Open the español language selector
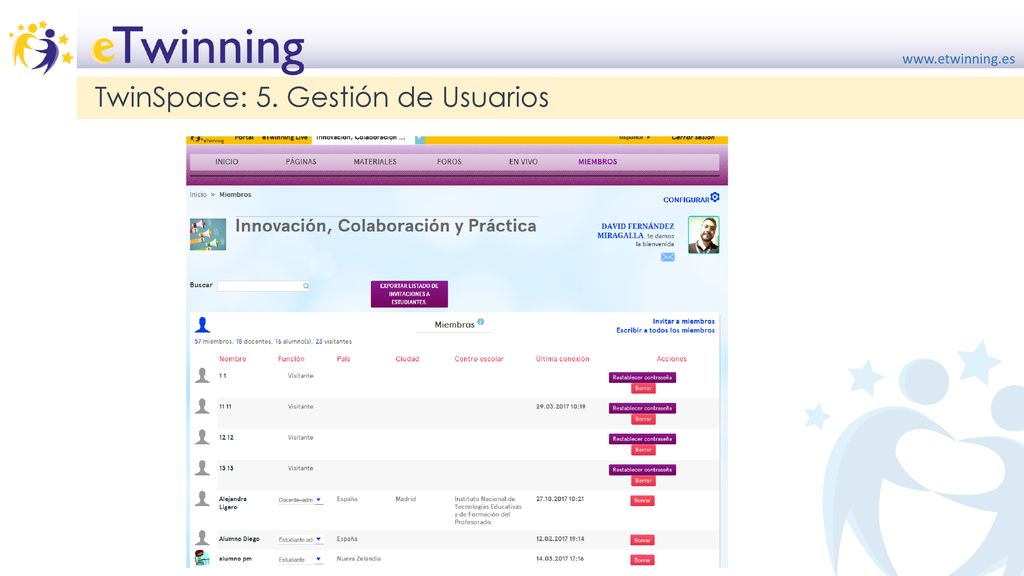The width and height of the screenshot is (1024, 576). [634, 138]
